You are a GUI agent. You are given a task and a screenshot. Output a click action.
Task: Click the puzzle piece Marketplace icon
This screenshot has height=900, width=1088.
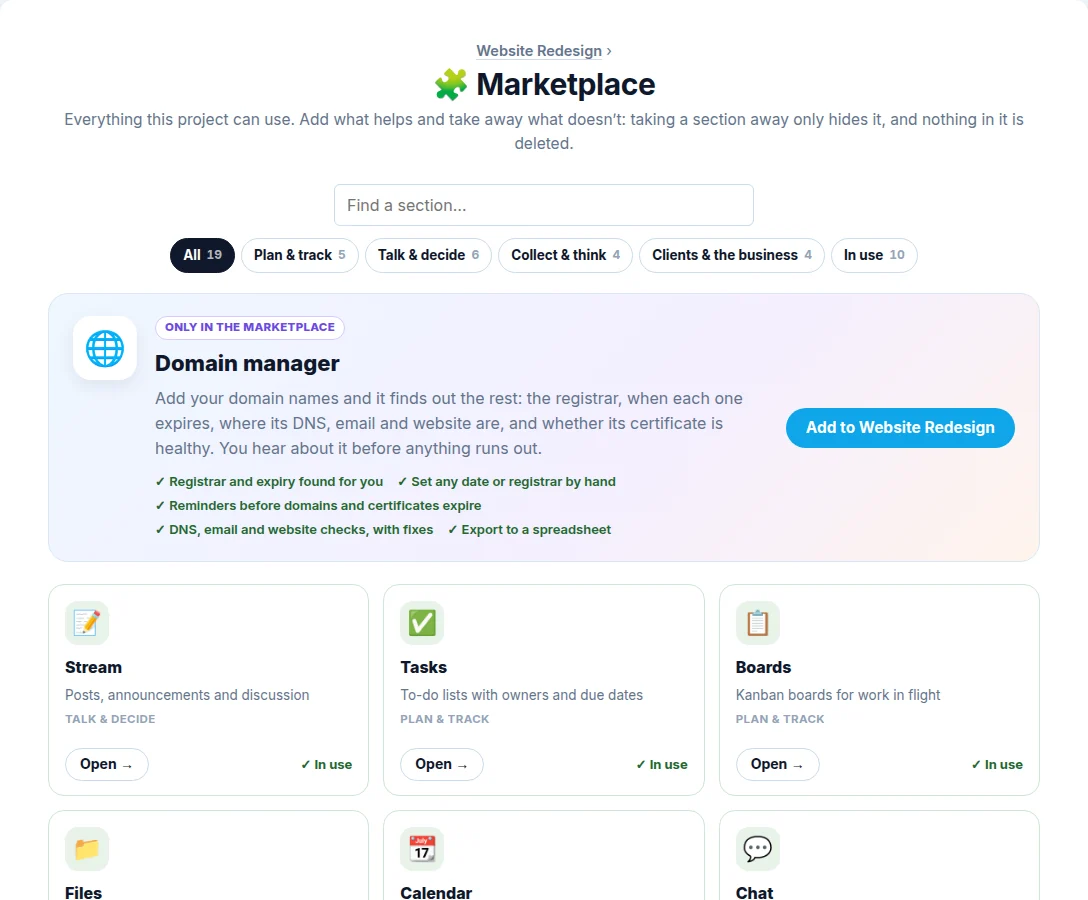point(451,85)
